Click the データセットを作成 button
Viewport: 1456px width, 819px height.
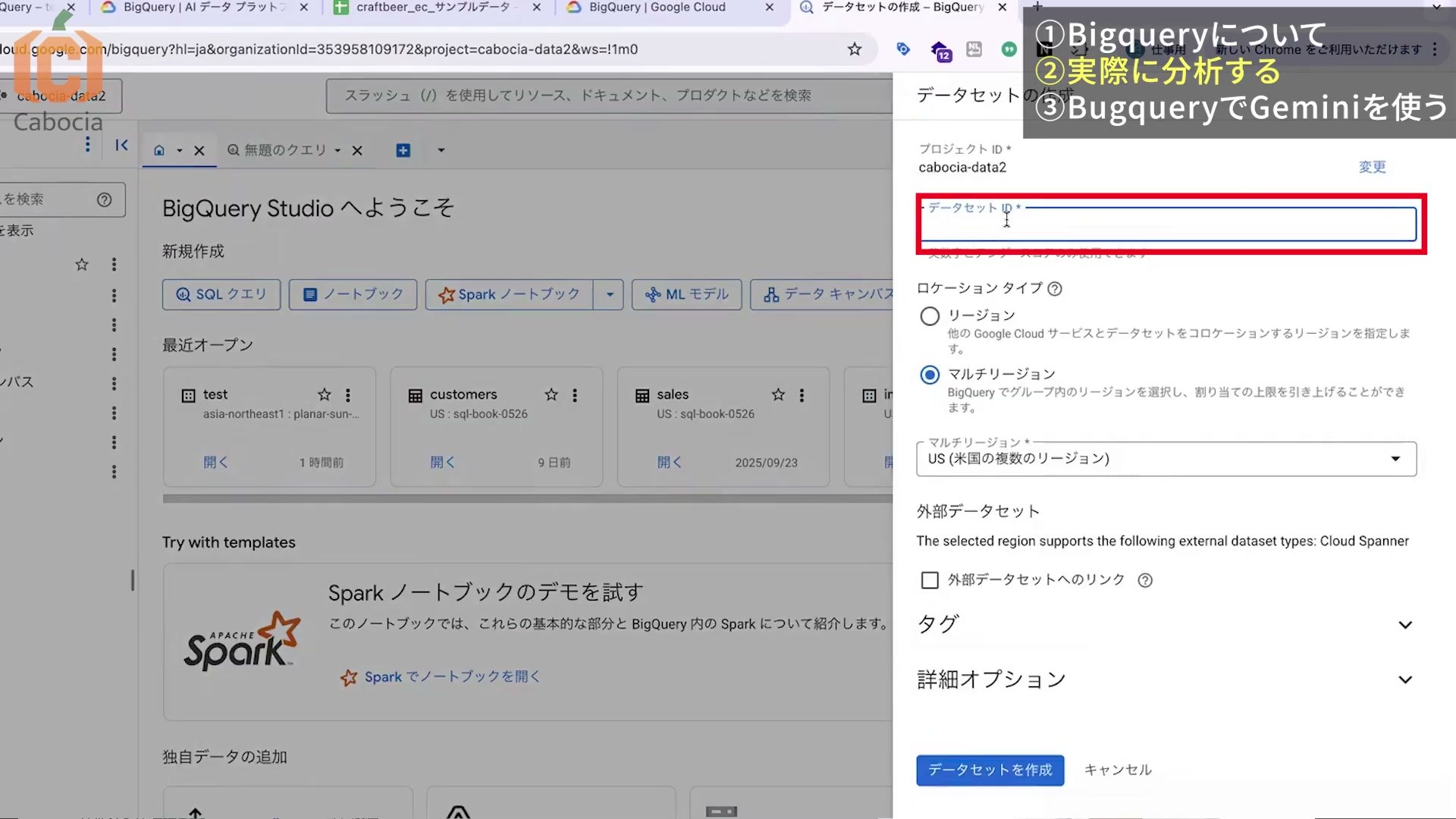[x=990, y=770]
